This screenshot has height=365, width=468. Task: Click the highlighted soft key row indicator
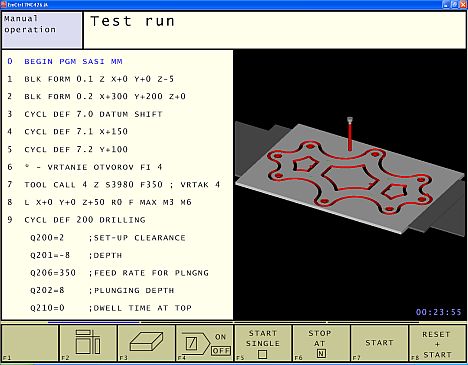pos(94,322)
